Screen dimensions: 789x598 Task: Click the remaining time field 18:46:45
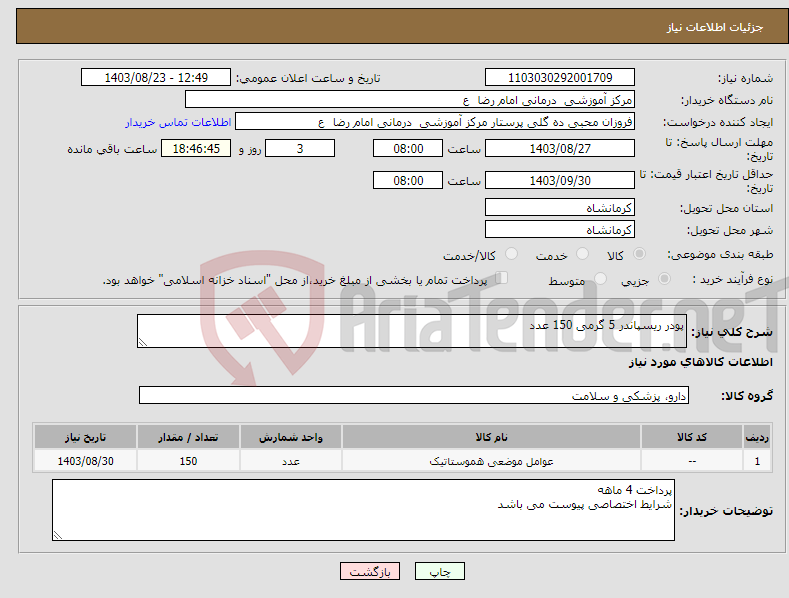pyautogui.click(x=196, y=148)
